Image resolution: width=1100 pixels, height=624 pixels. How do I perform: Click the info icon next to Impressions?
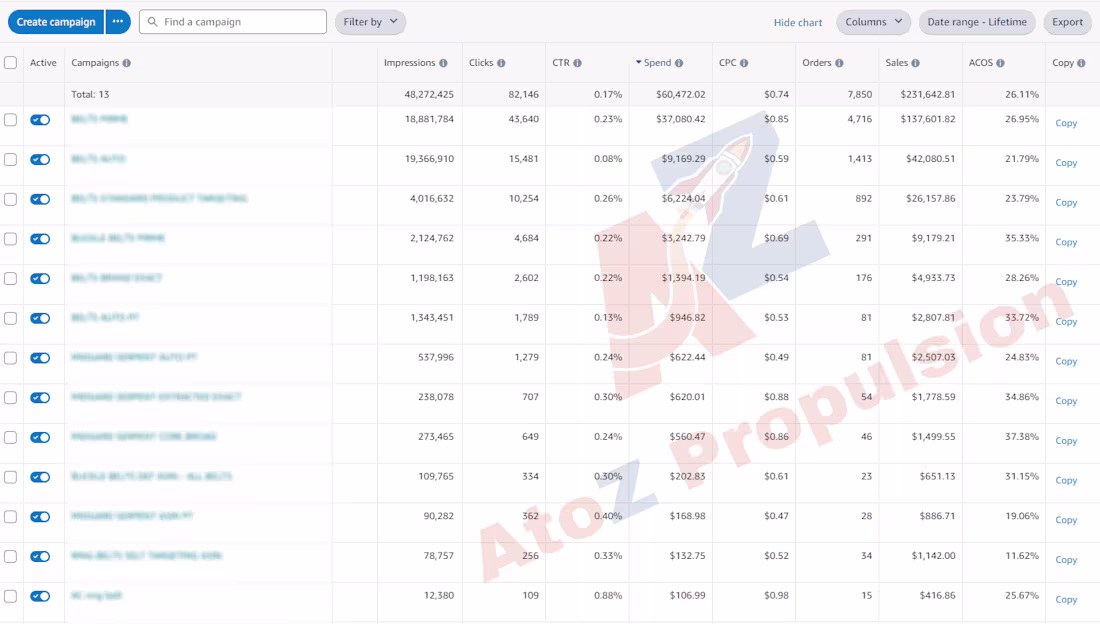click(443, 63)
